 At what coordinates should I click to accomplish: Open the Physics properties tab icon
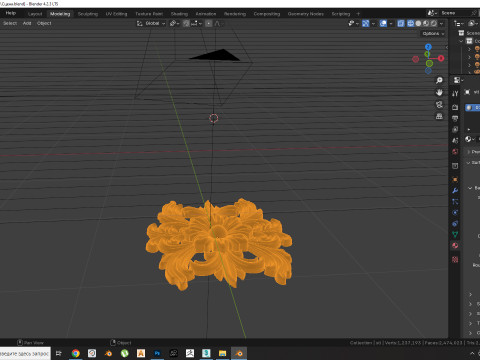455,213
